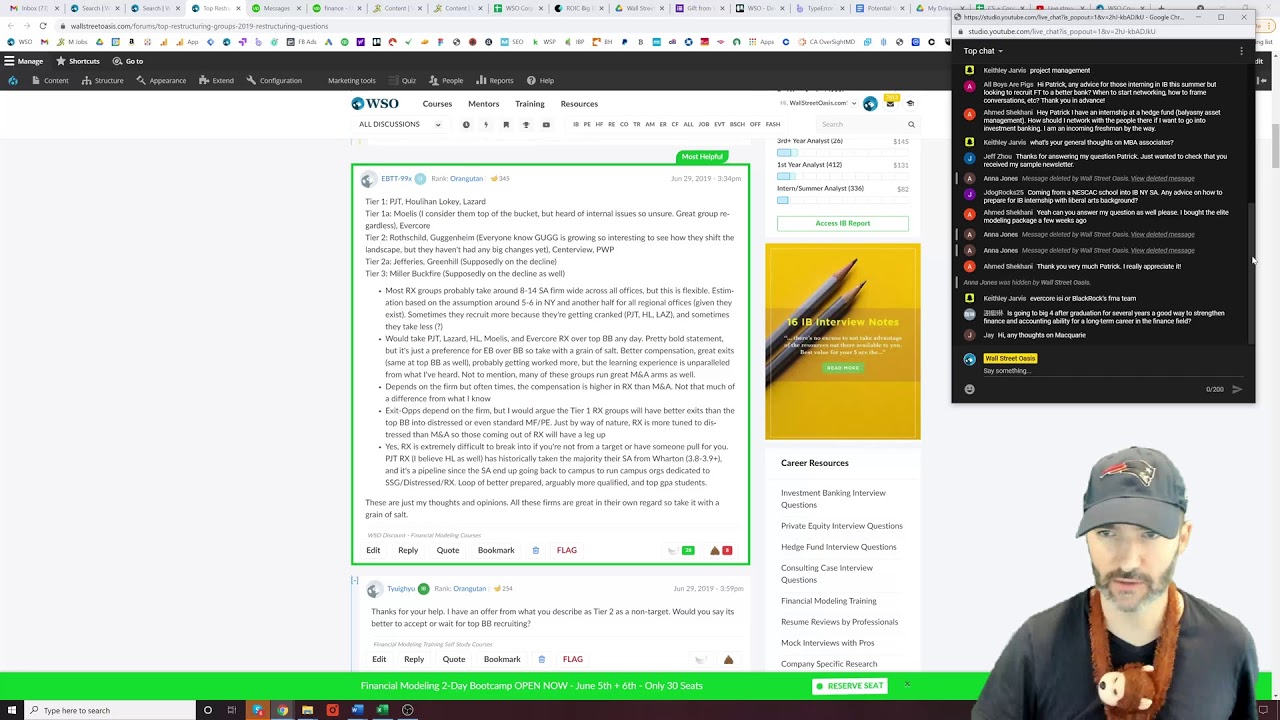This screenshot has width=1280, height=720.
Task: Open the Extend admin menu
Action: 216,80
